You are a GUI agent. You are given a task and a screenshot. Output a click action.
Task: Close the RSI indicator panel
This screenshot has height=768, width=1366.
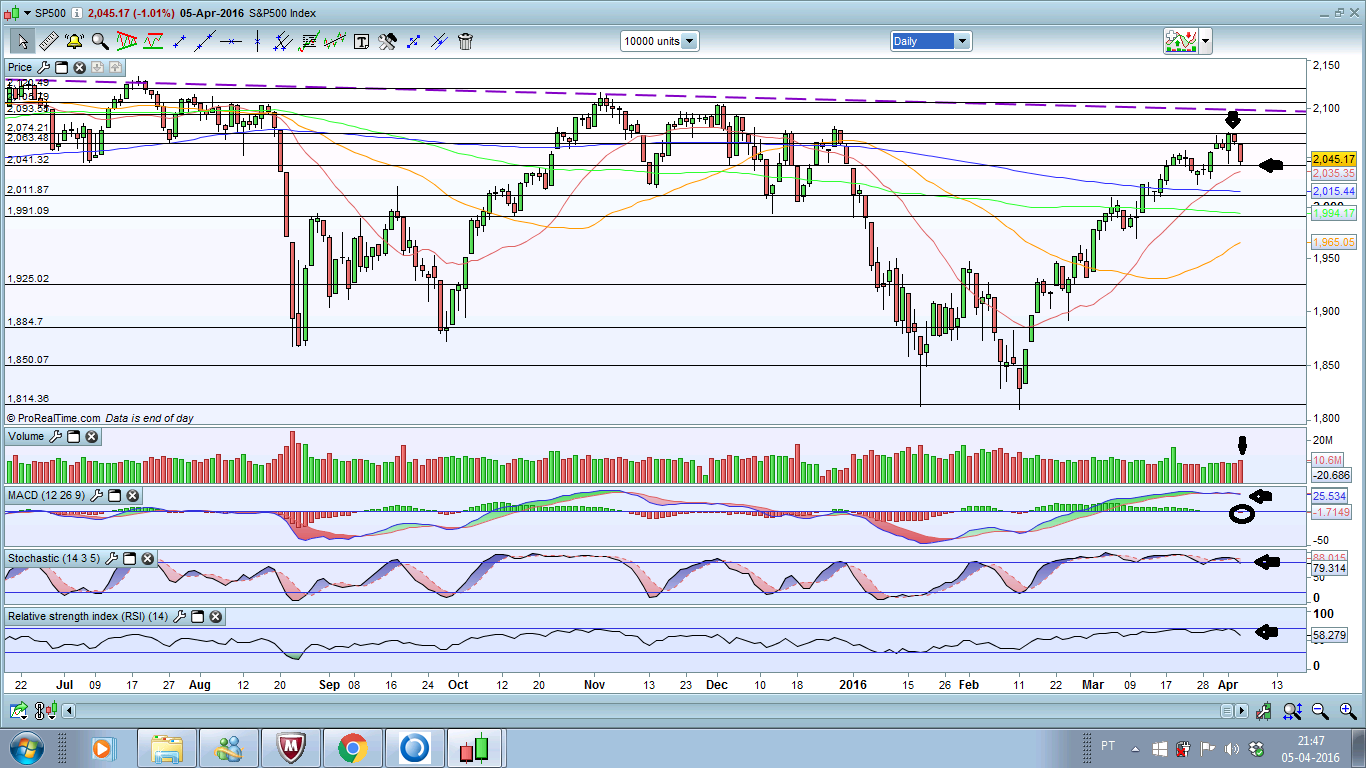[x=215, y=617]
